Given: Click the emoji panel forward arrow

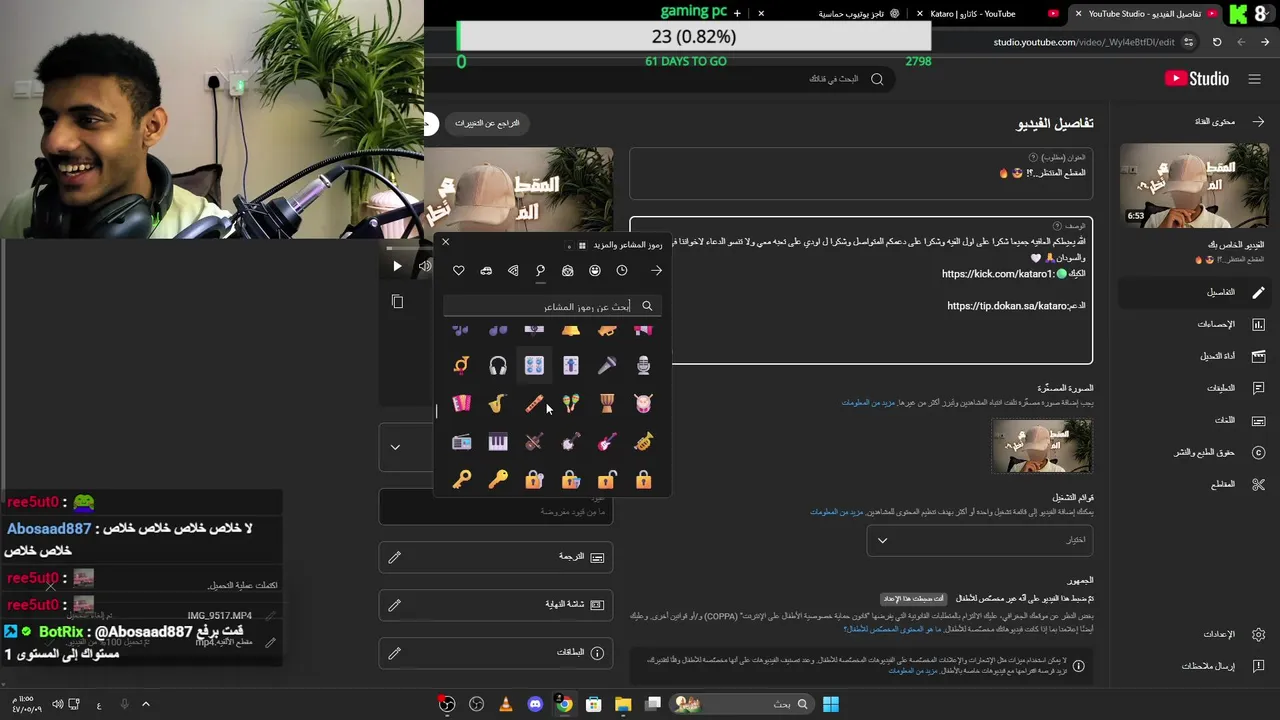Looking at the screenshot, I should click(x=656, y=270).
